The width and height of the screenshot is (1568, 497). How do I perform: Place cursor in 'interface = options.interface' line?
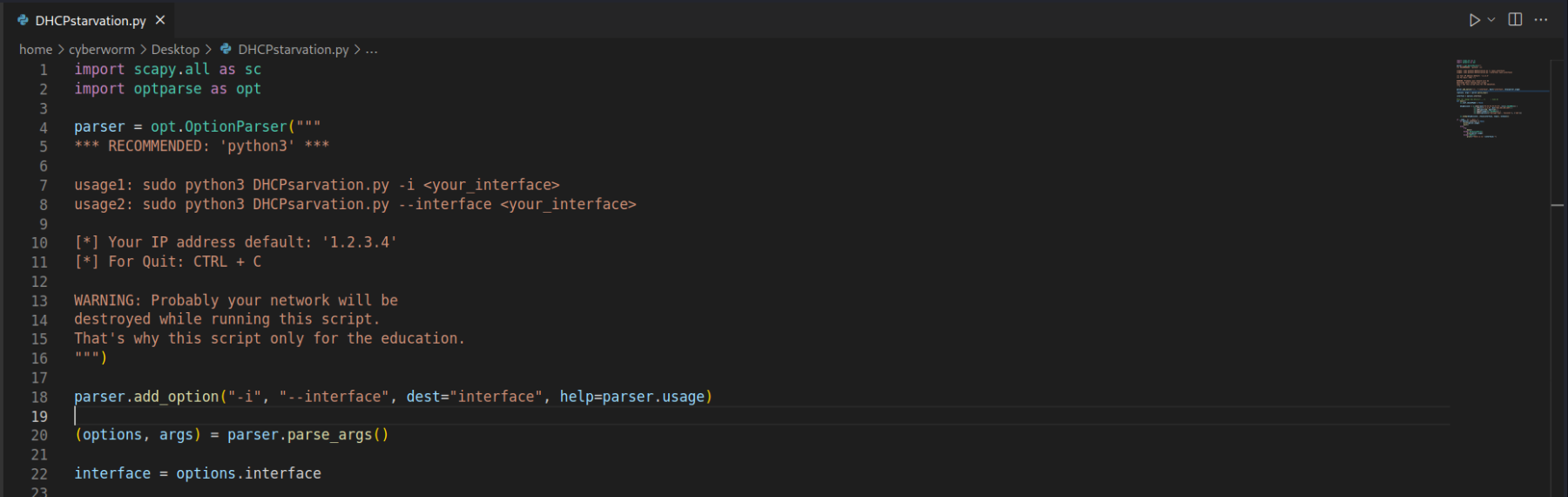tap(198, 473)
